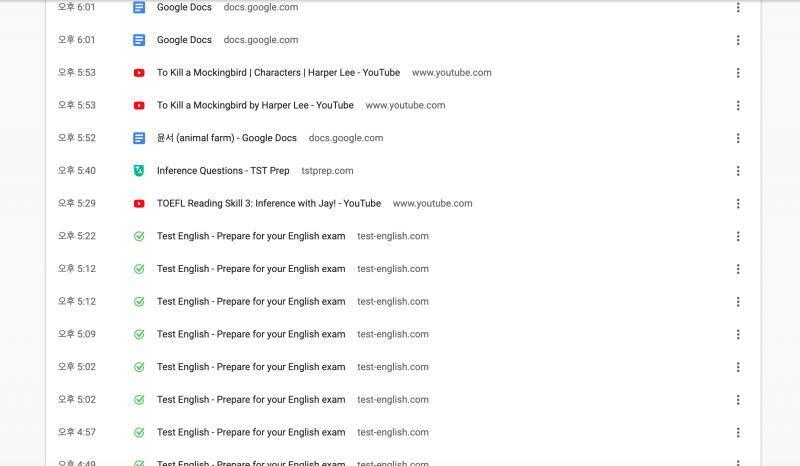800x466 pixels.
Task: Click Test English checkmark favicon in 오후 4:57 row
Action: pos(139,432)
